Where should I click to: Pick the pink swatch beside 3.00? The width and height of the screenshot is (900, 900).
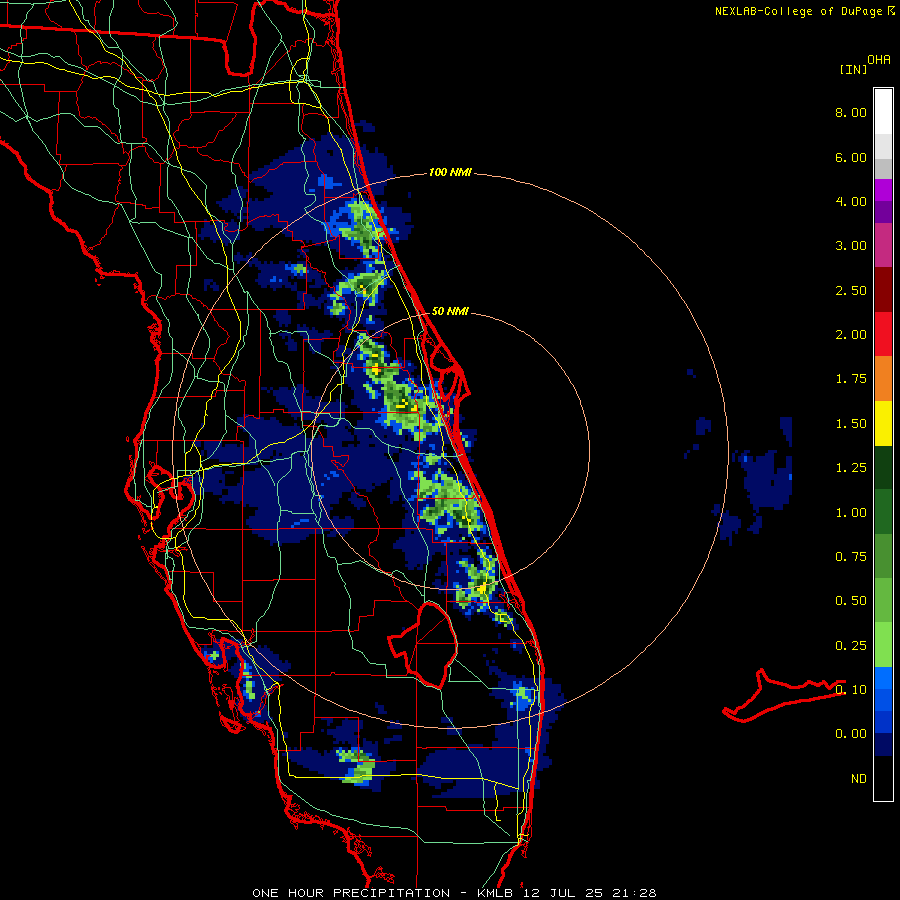(x=883, y=245)
